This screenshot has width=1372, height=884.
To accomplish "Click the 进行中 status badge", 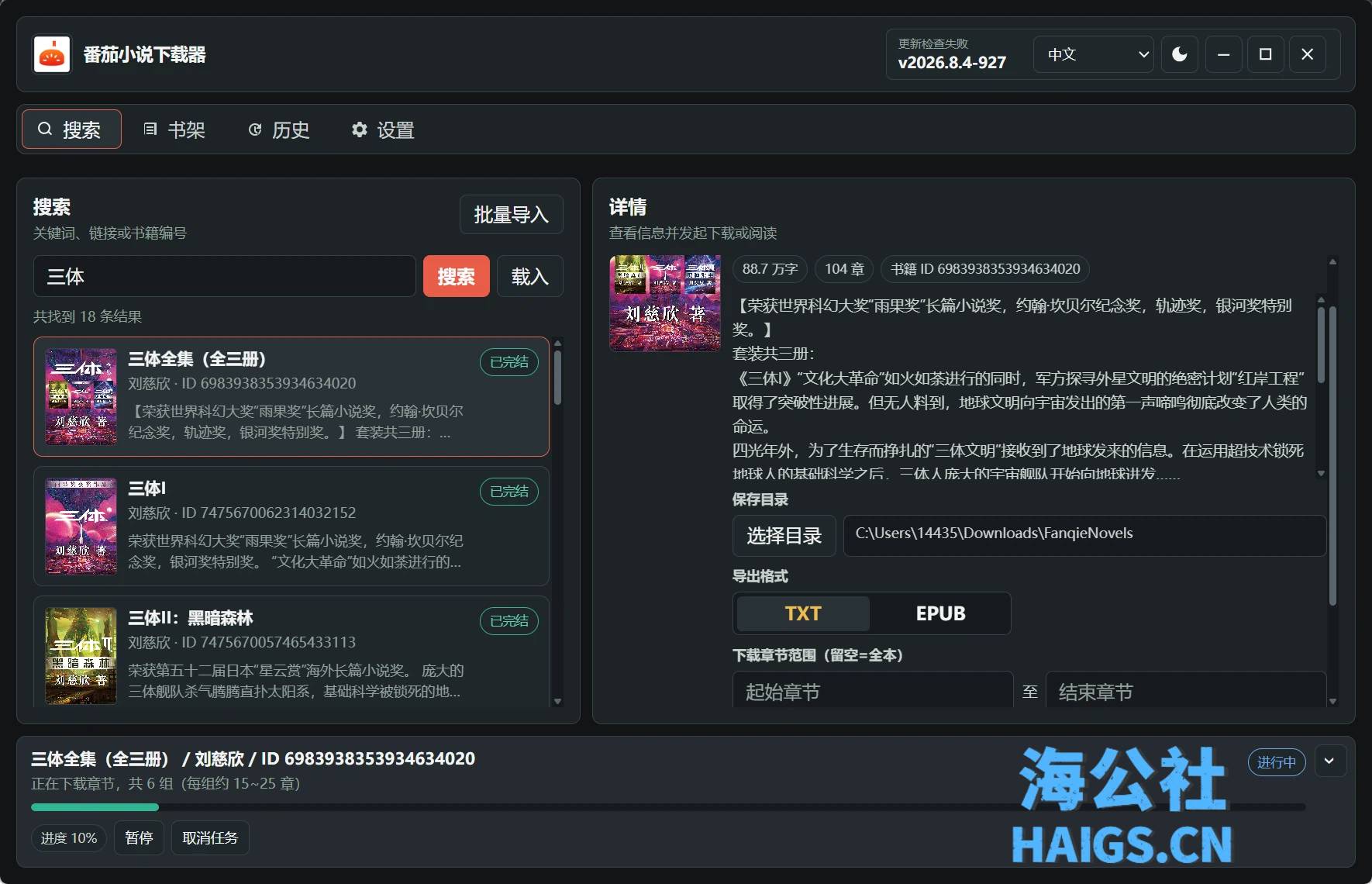I will [1277, 762].
